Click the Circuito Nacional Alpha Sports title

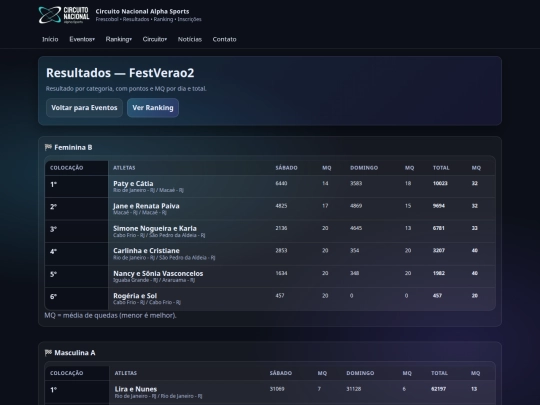coord(142,11)
